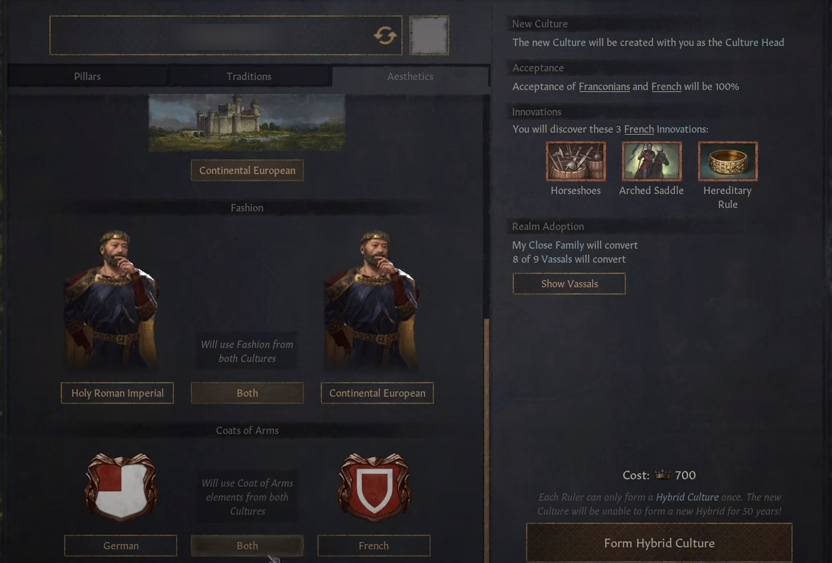This screenshot has width=832, height=563.
Task: Expand the Show Vassals list
Action: pos(569,284)
